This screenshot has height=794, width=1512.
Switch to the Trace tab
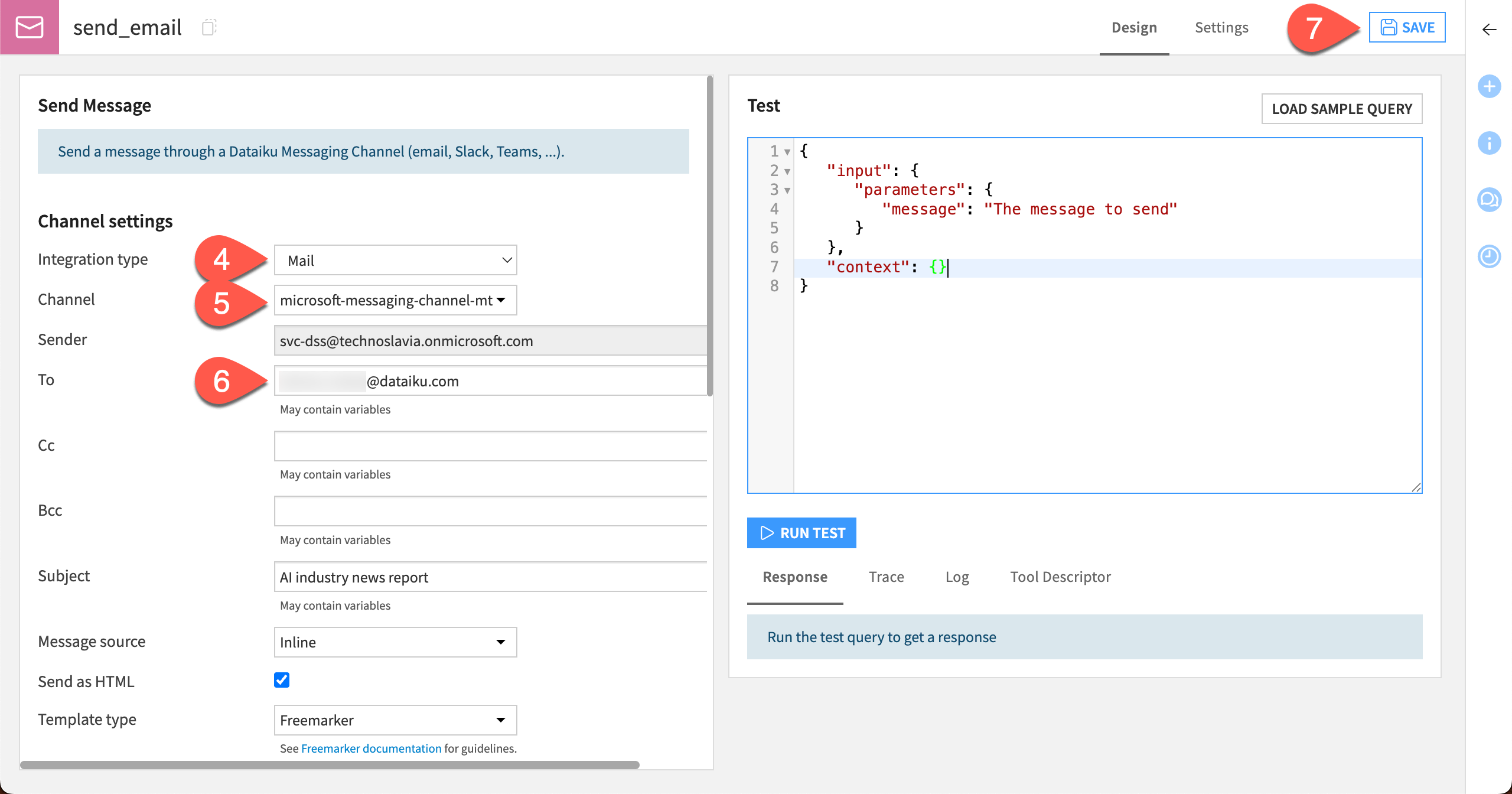coord(886,577)
